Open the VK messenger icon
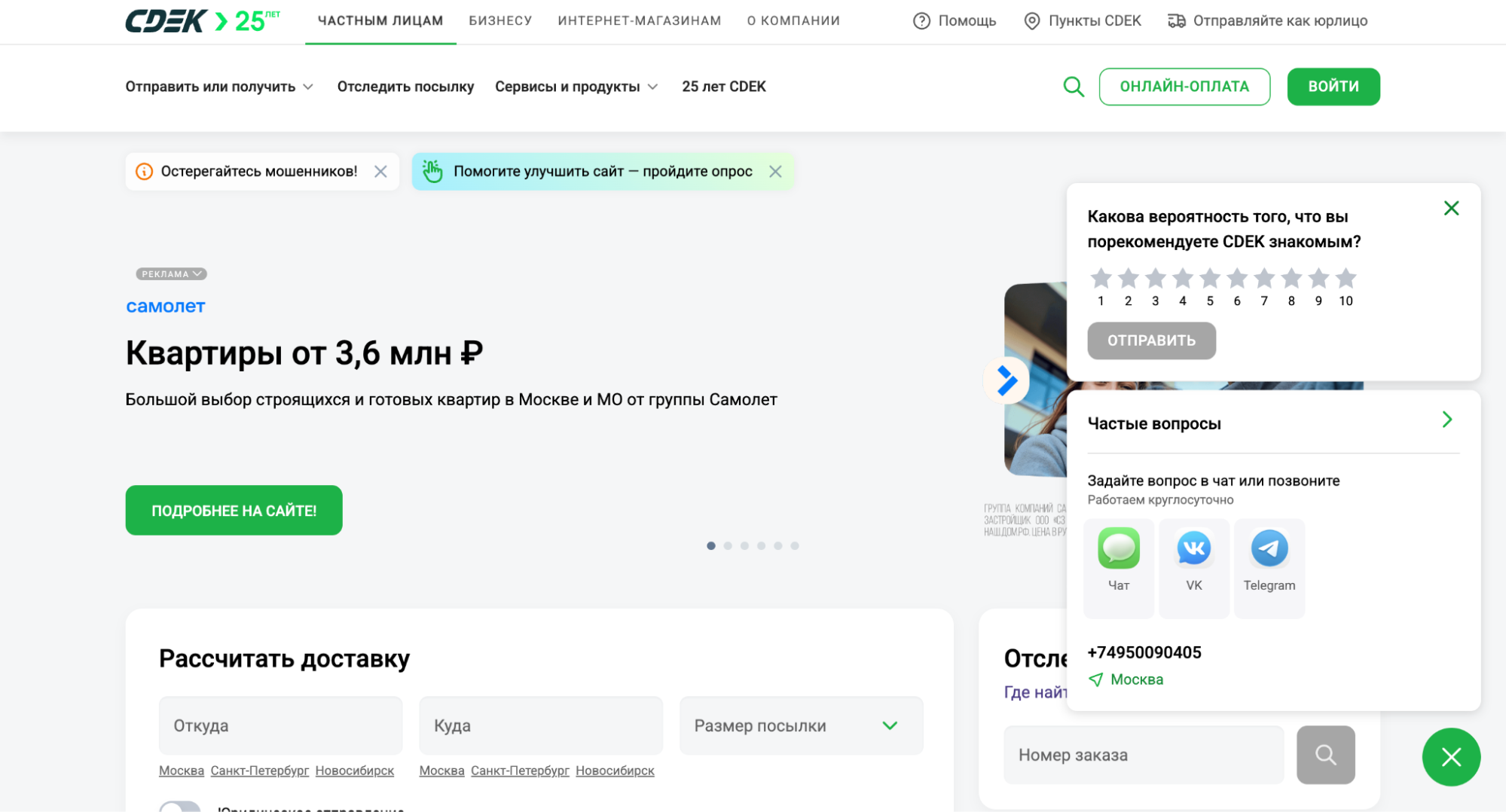 [x=1194, y=548]
